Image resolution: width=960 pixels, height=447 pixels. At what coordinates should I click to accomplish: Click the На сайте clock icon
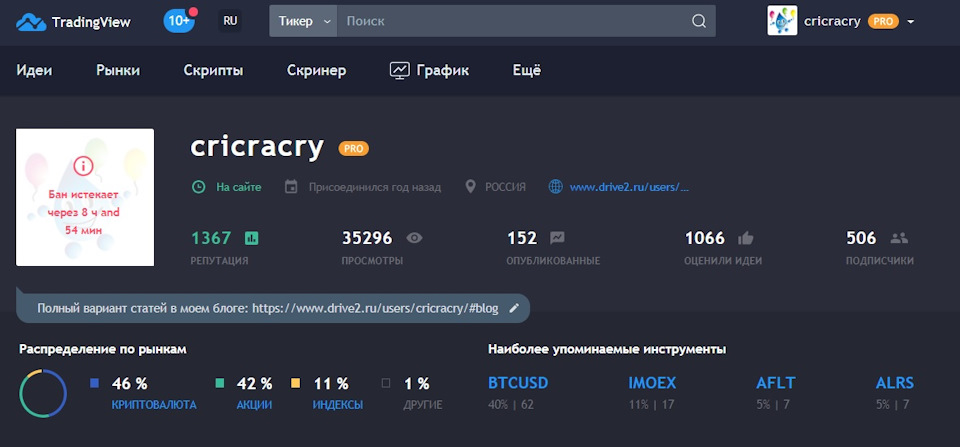tap(198, 187)
